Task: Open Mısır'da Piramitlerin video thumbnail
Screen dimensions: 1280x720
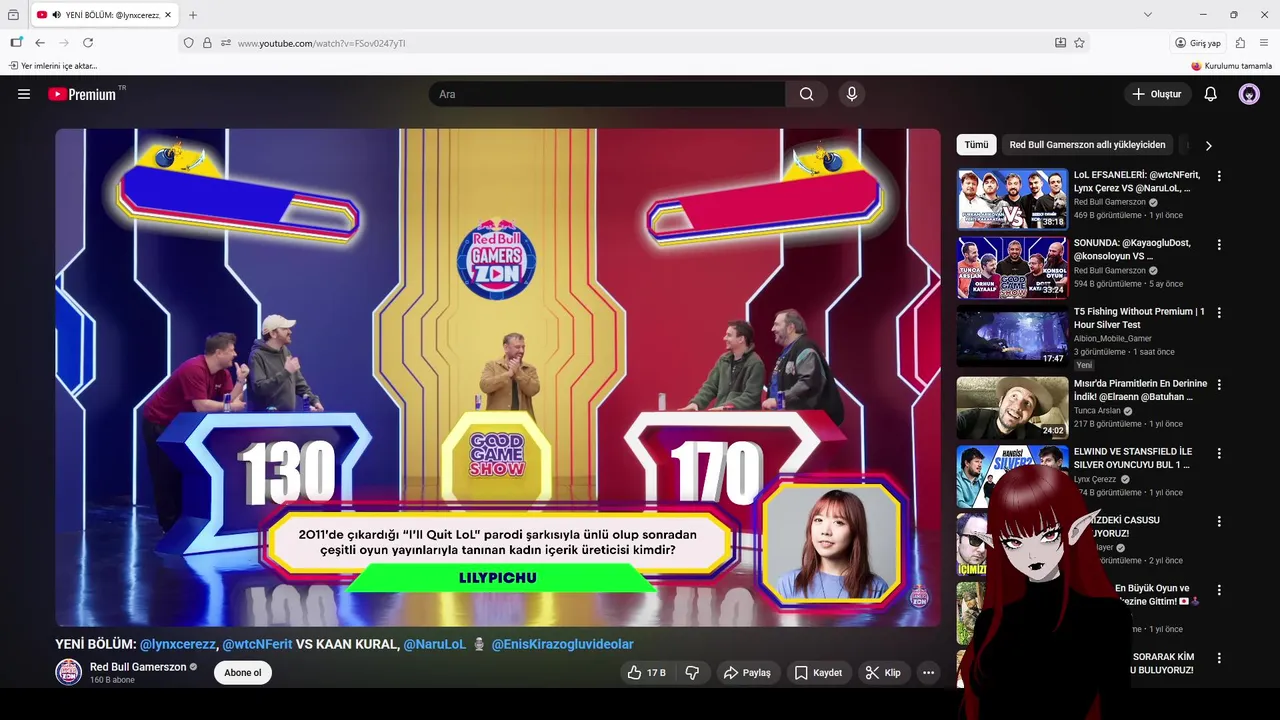Action: tap(1012, 407)
